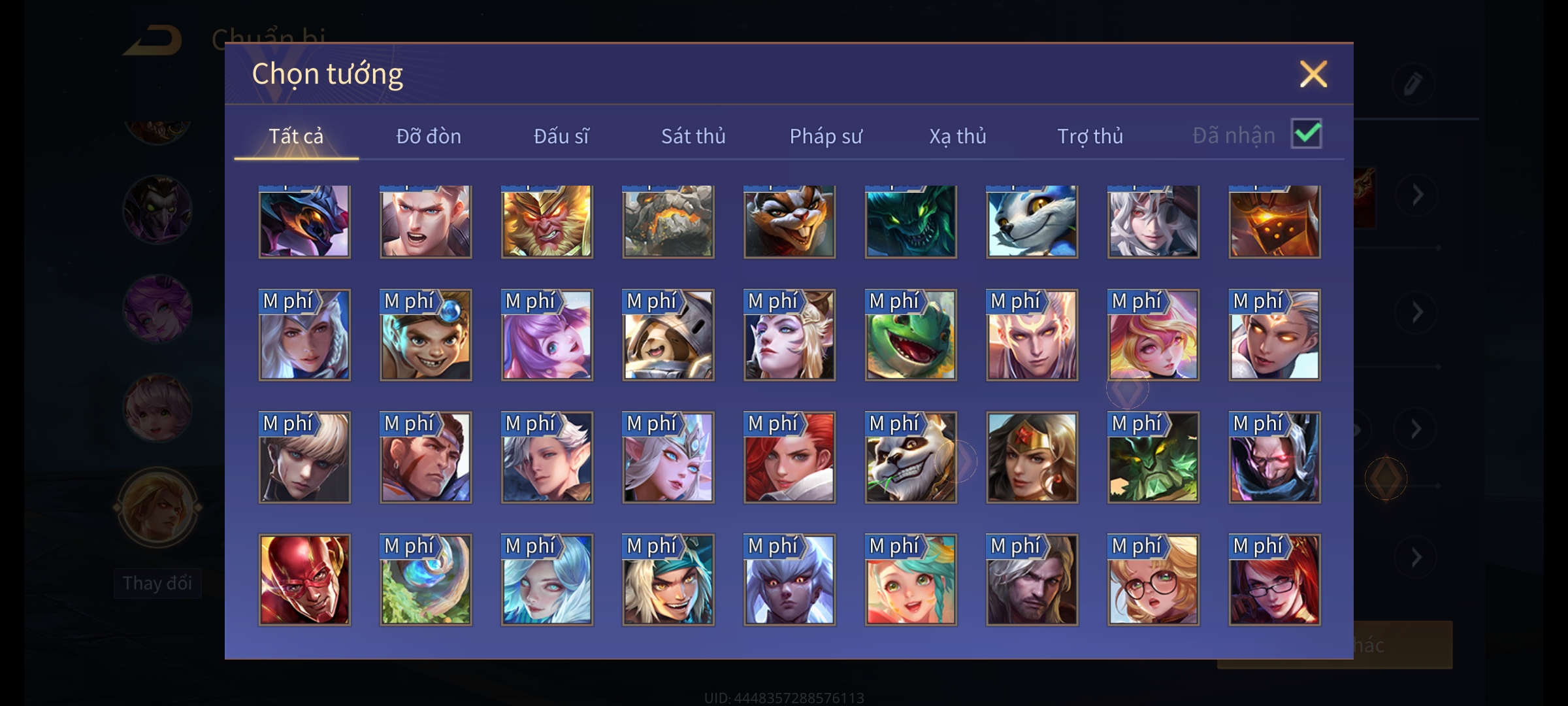This screenshot has height=706, width=1568.
Task: Switch to the Đỡ đòn tab
Action: coord(429,136)
